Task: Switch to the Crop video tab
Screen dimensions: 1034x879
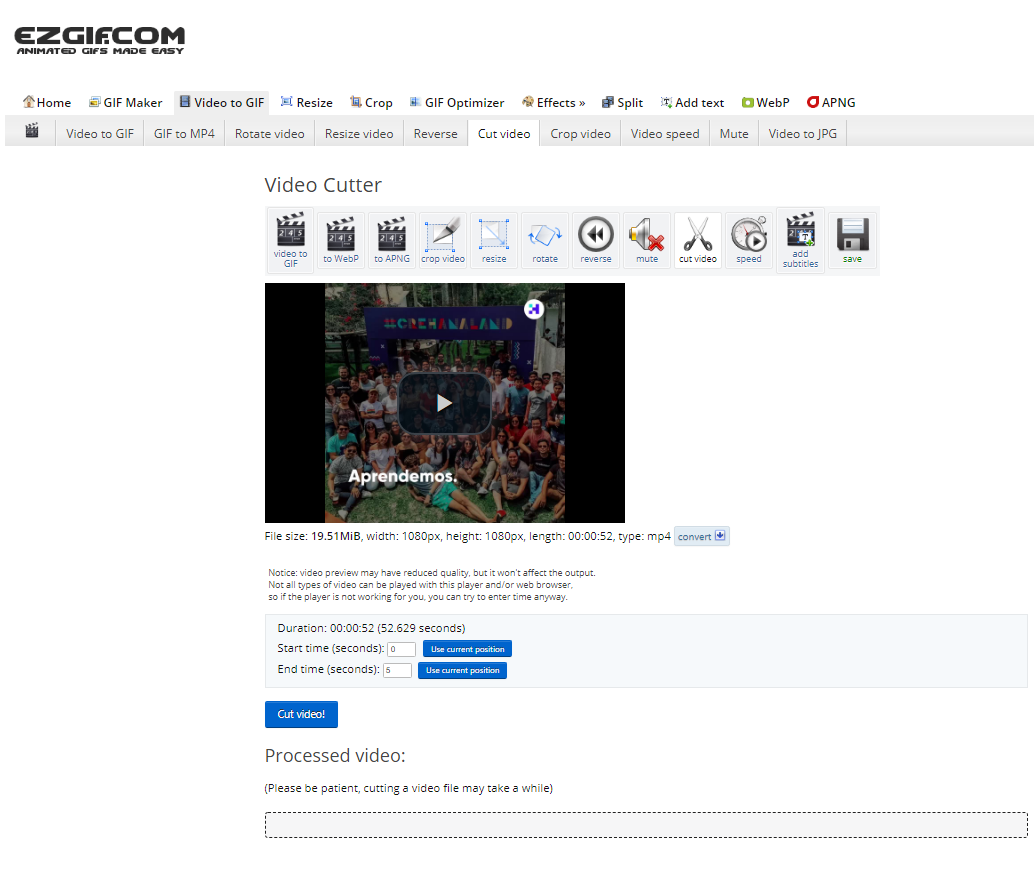Action: (x=580, y=133)
